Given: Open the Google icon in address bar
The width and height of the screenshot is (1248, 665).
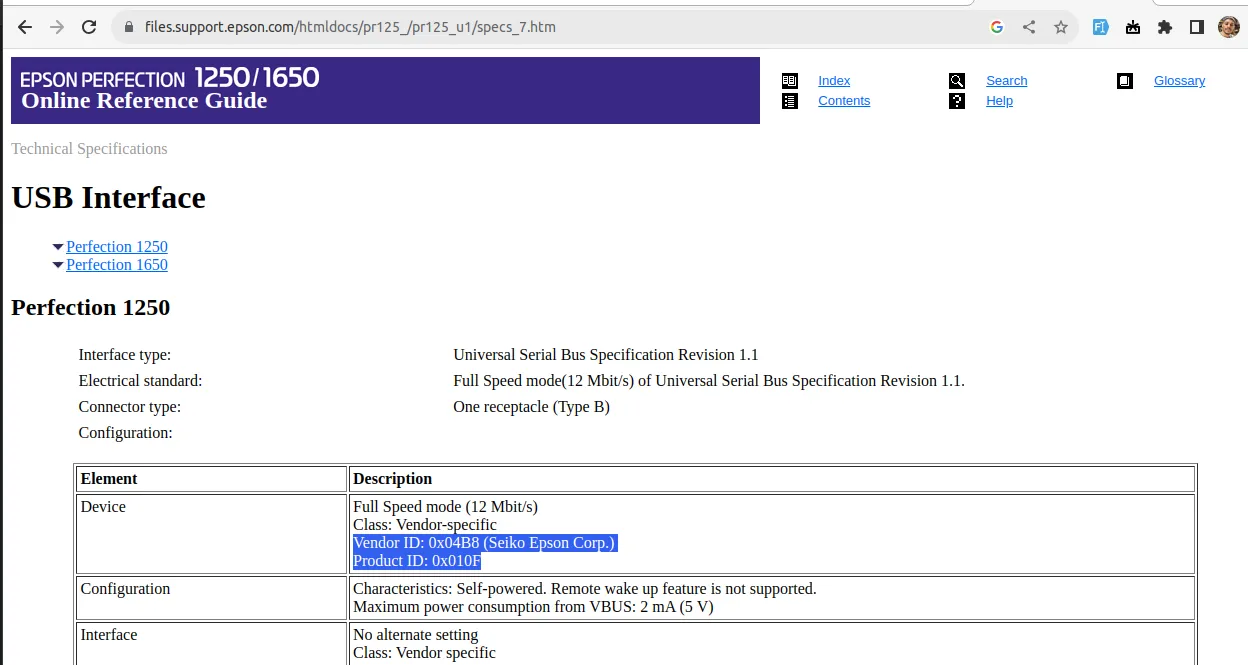Looking at the screenshot, I should tap(997, 27).
